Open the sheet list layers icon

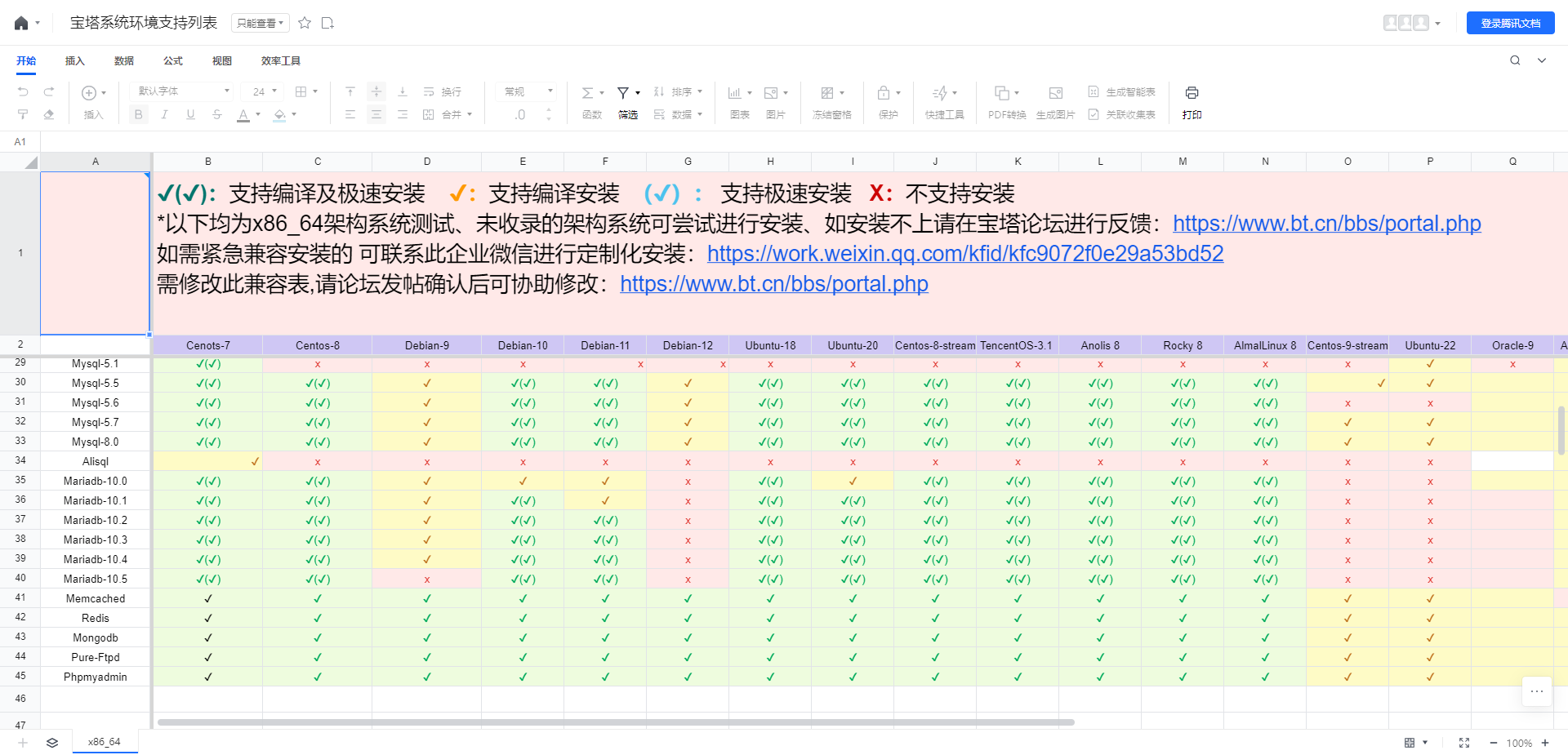coord(52,743)
